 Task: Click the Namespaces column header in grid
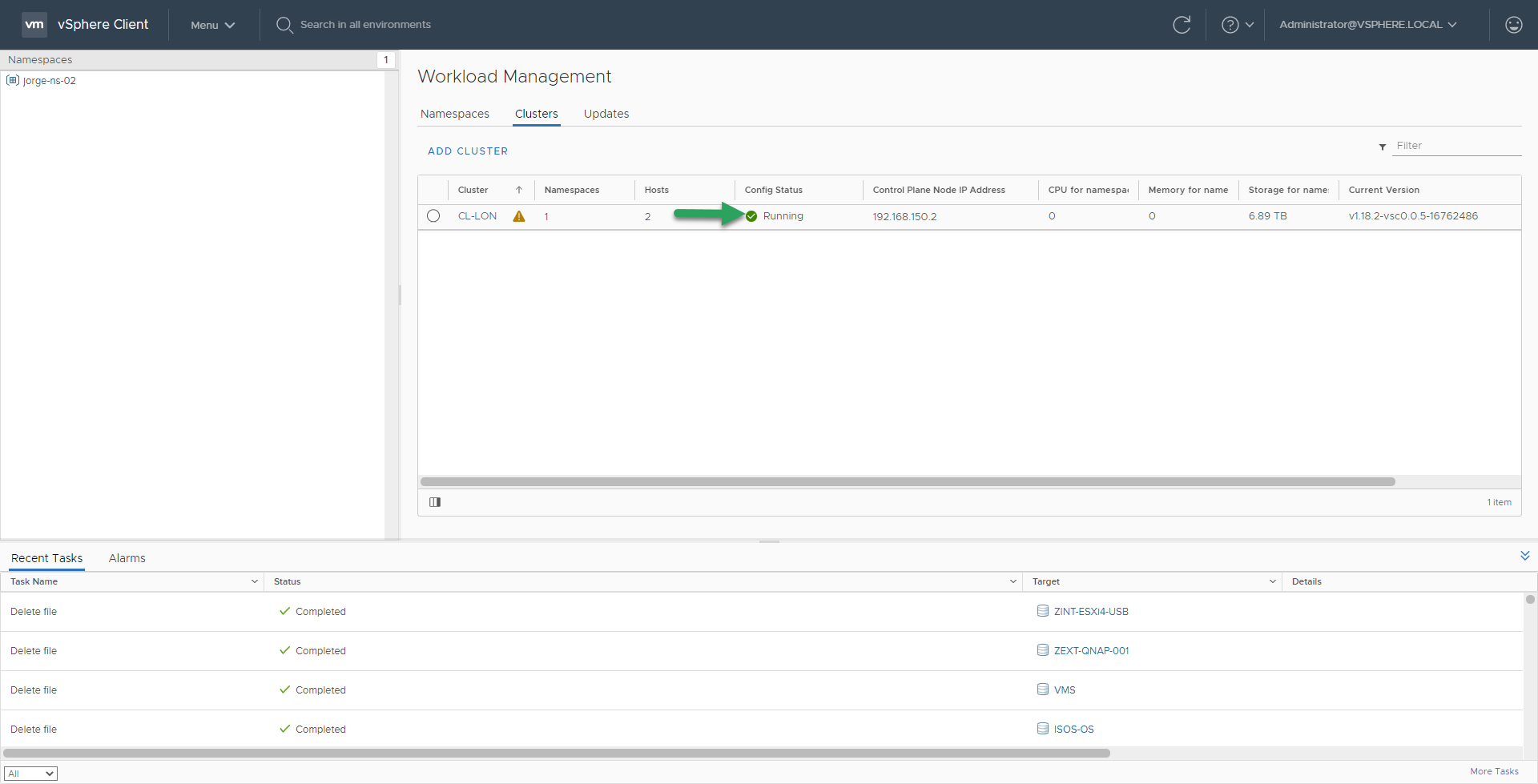click(572, 190)
